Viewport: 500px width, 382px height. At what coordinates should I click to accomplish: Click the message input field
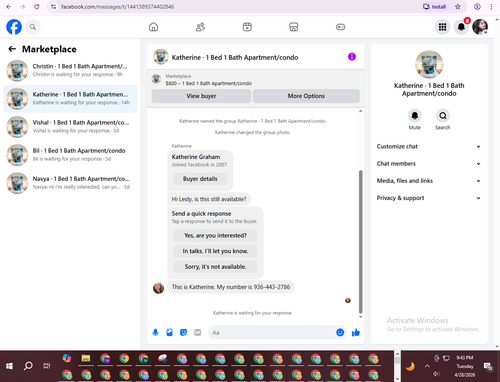click(272, 332)
